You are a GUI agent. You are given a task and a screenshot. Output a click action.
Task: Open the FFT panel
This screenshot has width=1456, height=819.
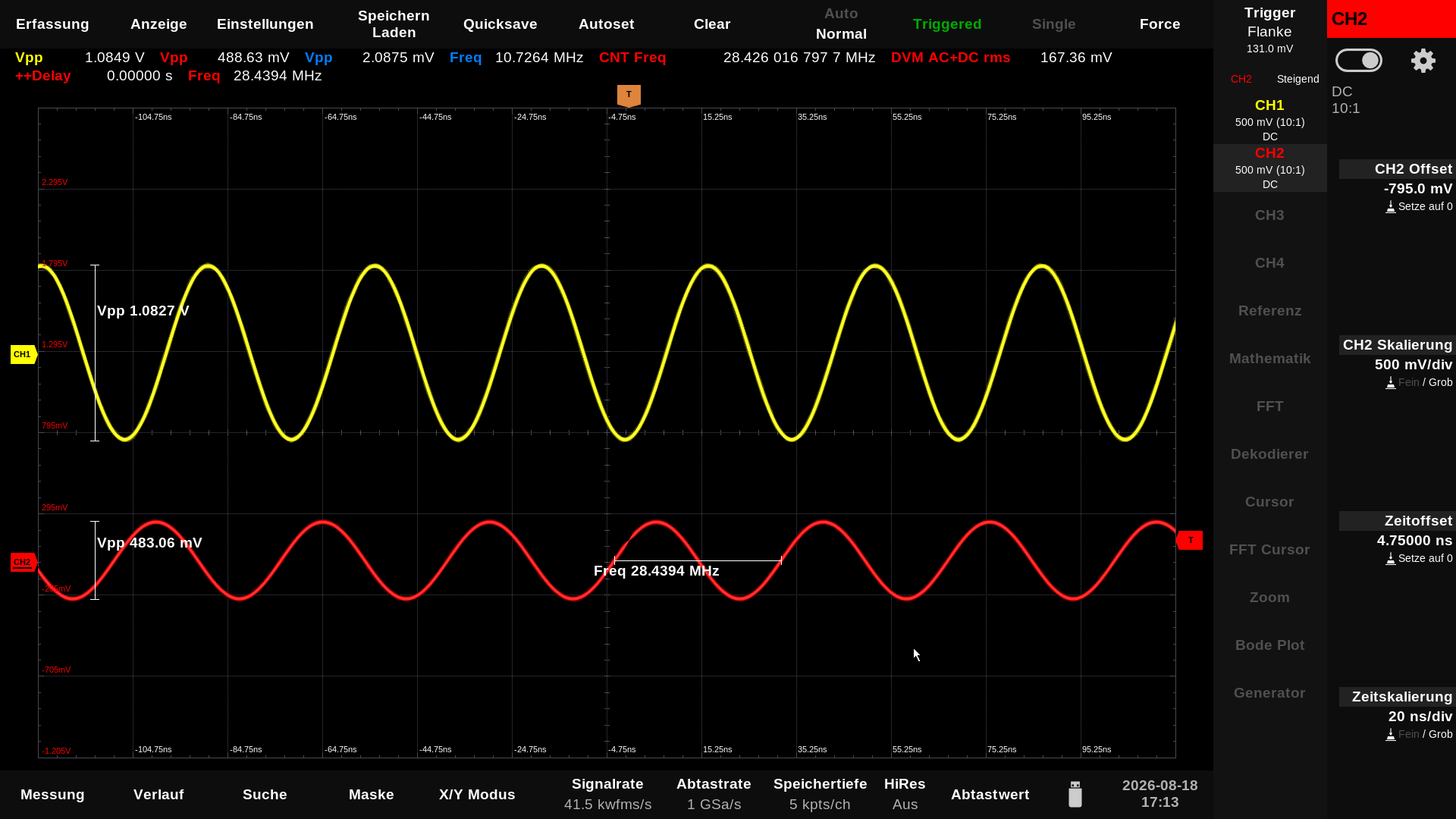tap(1269, 406)
